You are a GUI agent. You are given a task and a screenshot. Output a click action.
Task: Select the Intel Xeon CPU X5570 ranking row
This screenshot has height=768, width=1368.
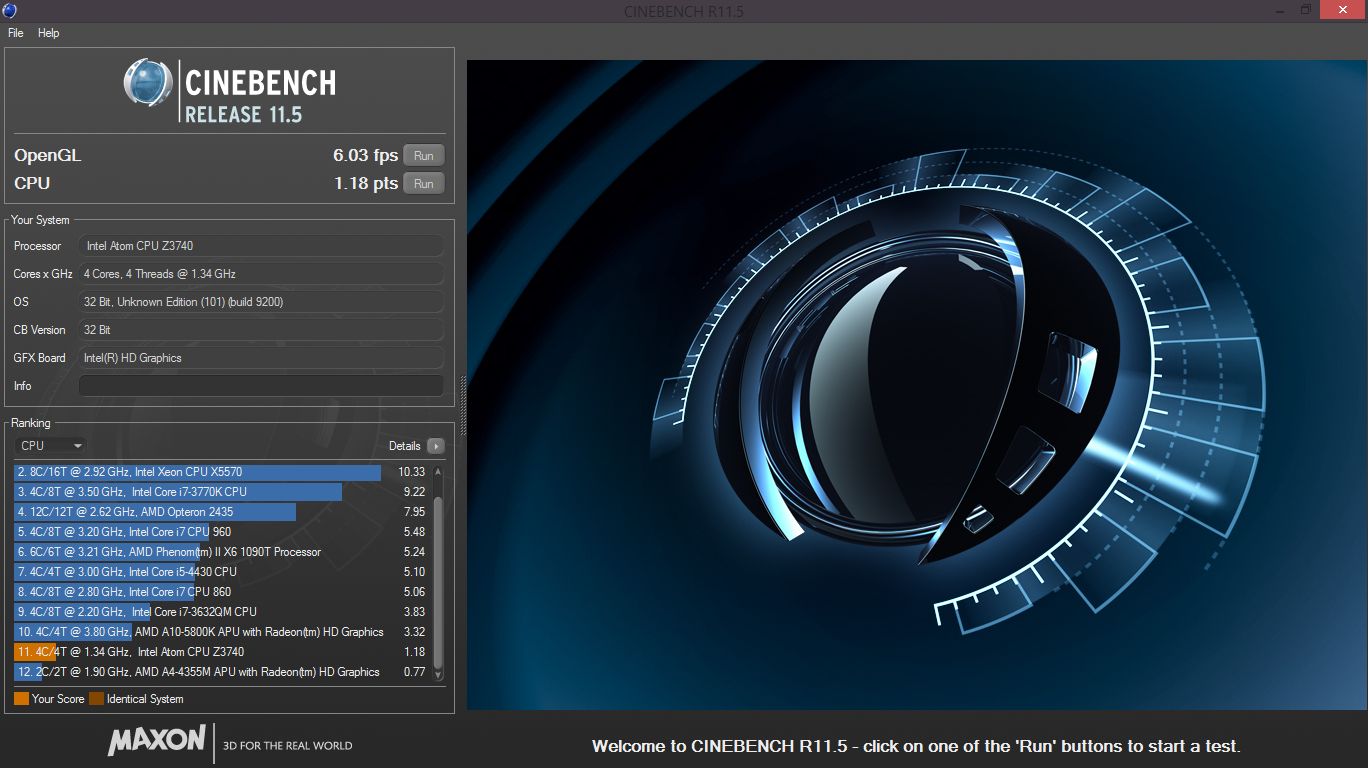(x=221, y=472)
